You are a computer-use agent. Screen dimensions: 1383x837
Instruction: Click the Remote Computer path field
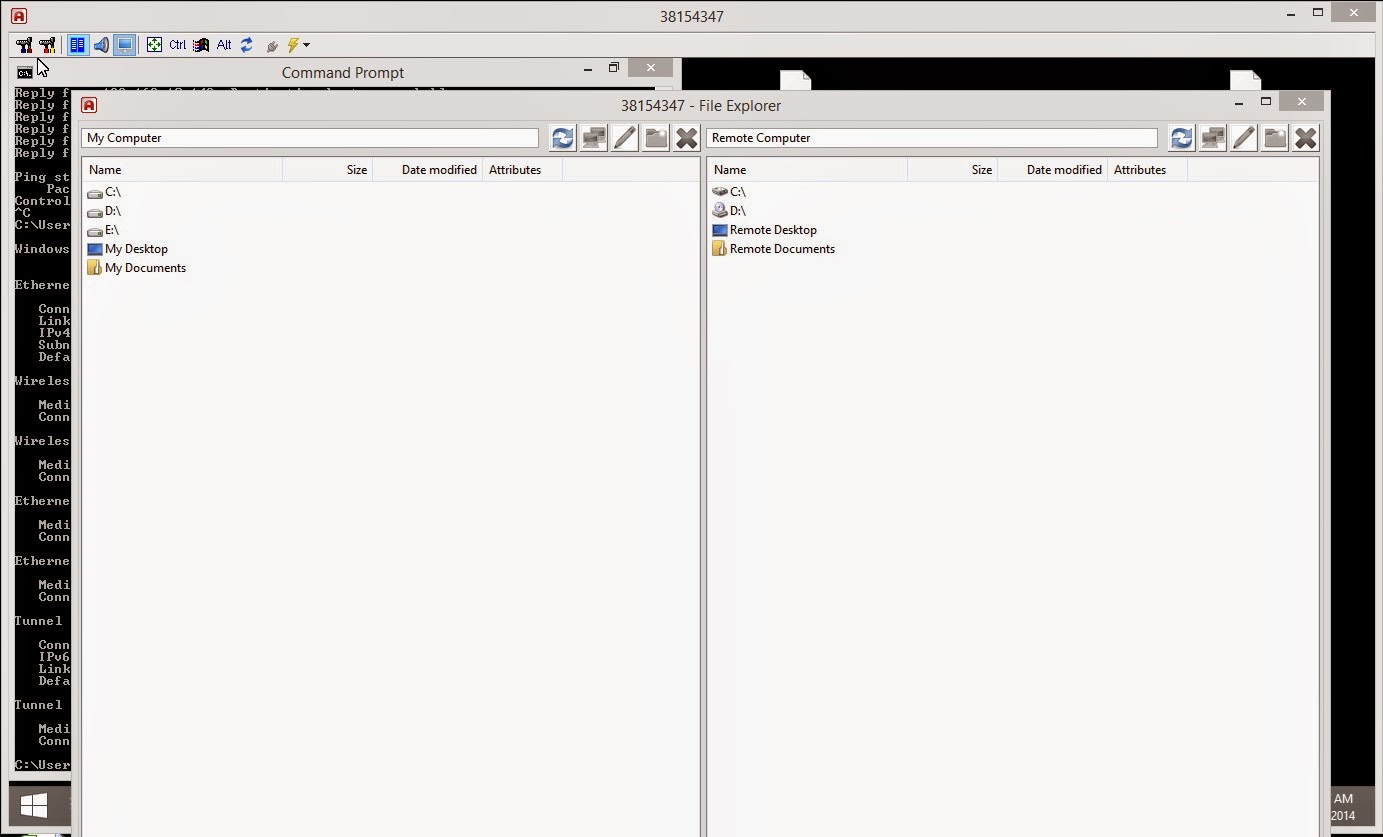point(932,138)
